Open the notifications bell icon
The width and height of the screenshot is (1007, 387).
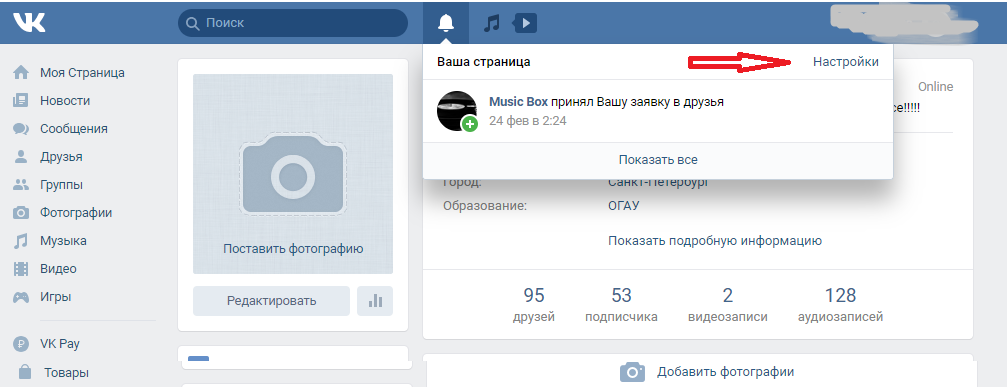(x=446, y=23)
